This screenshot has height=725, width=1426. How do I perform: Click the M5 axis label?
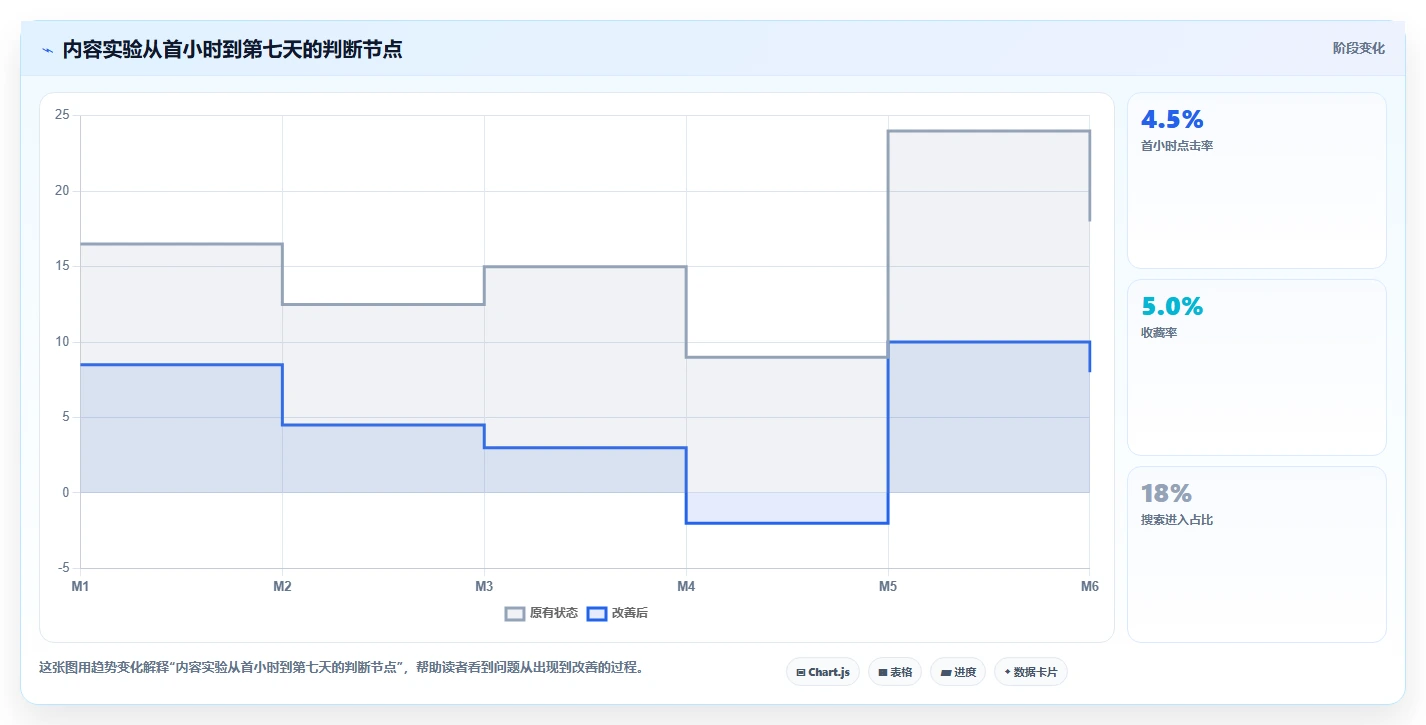pyautogui.click(x=888, y=587)
